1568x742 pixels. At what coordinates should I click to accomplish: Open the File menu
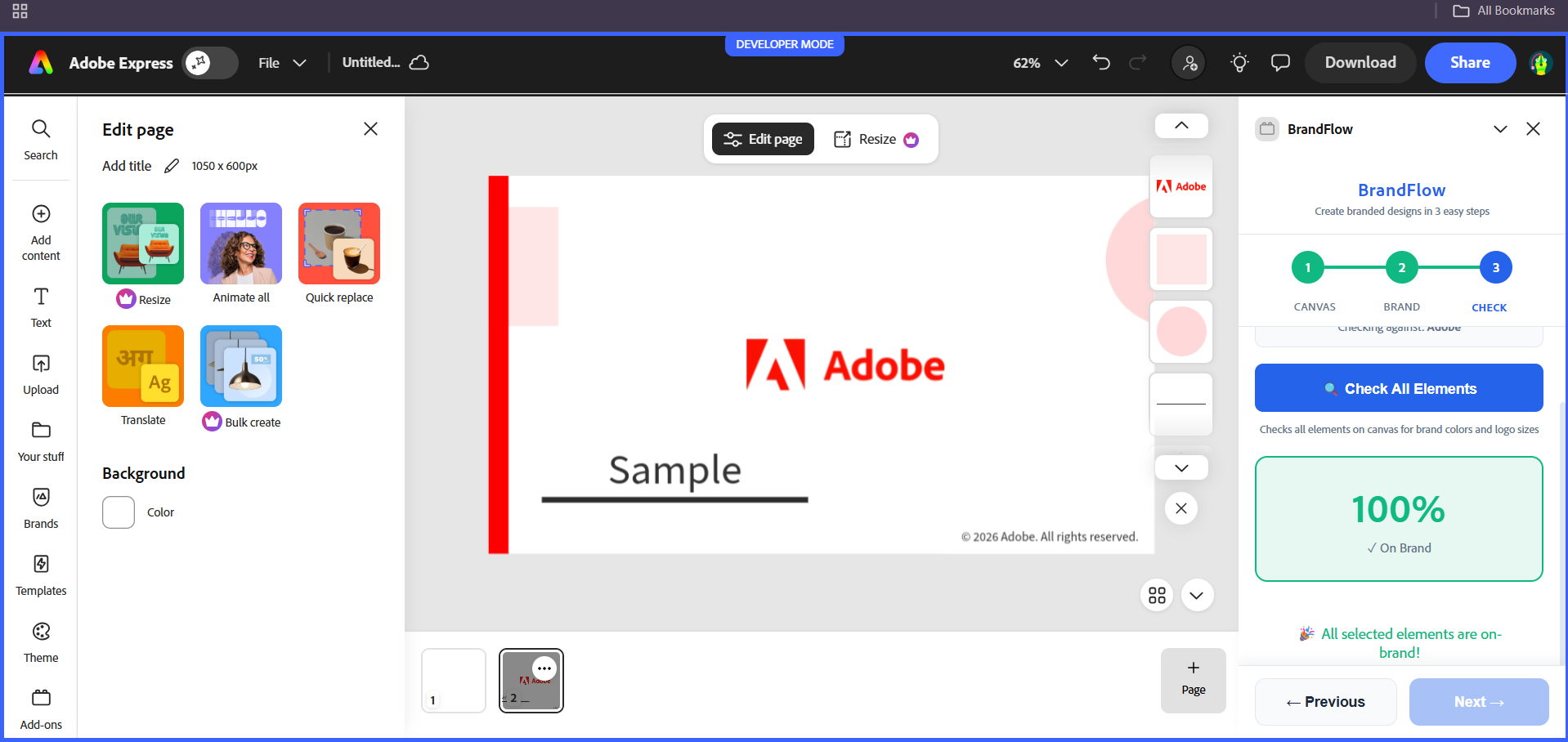[282, 63]
